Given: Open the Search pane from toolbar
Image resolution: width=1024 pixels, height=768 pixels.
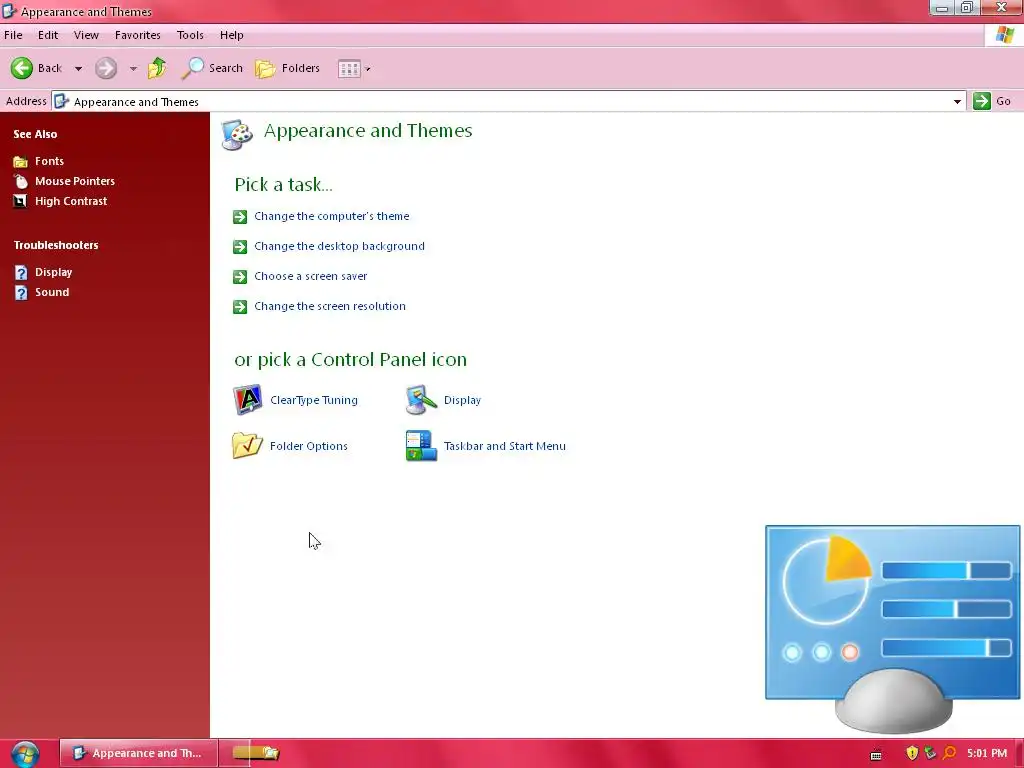Looking at the screenshot, I should [212, 68].
